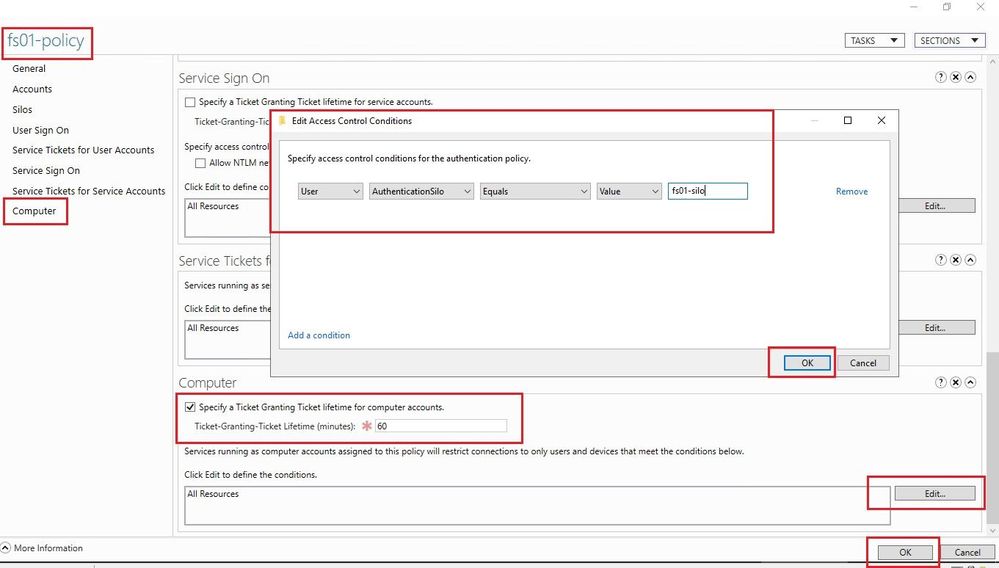Image resolution: width=999 pixels, height=568 pixels.
Task: Open help for Service Sign On section
Action: point(940,77)
